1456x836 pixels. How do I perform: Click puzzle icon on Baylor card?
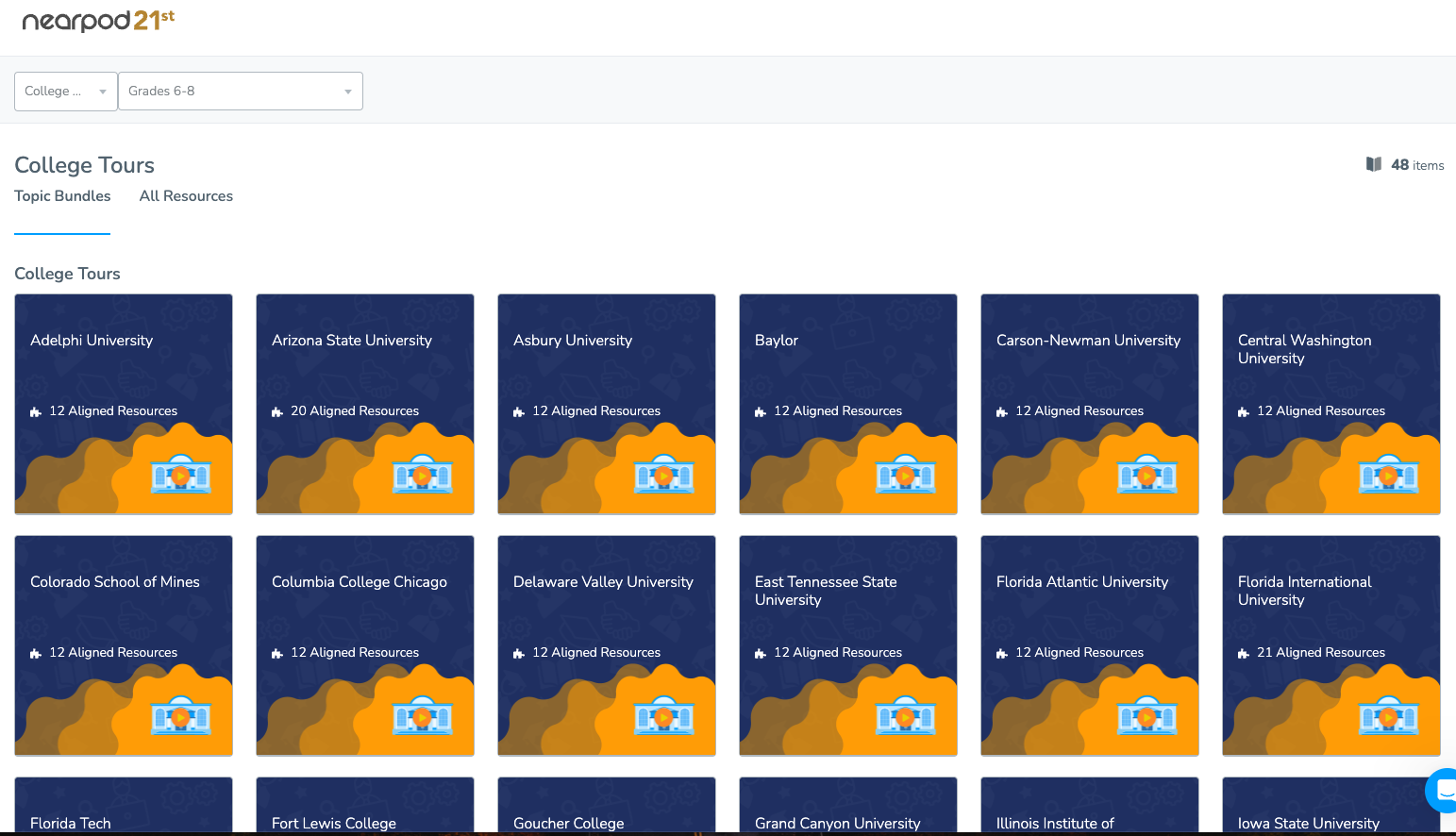(x=761, y=412)
